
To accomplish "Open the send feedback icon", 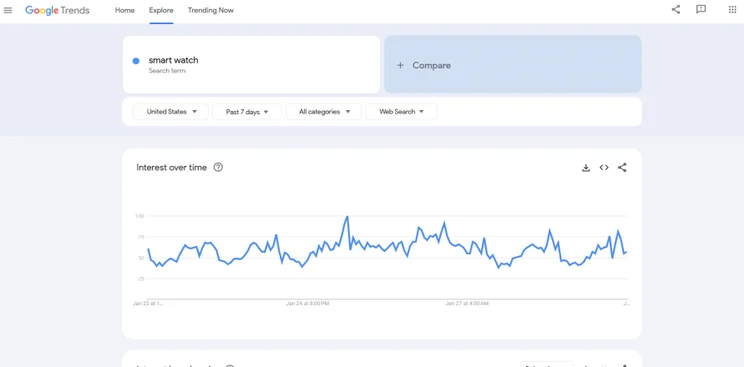I will point(701,9).
